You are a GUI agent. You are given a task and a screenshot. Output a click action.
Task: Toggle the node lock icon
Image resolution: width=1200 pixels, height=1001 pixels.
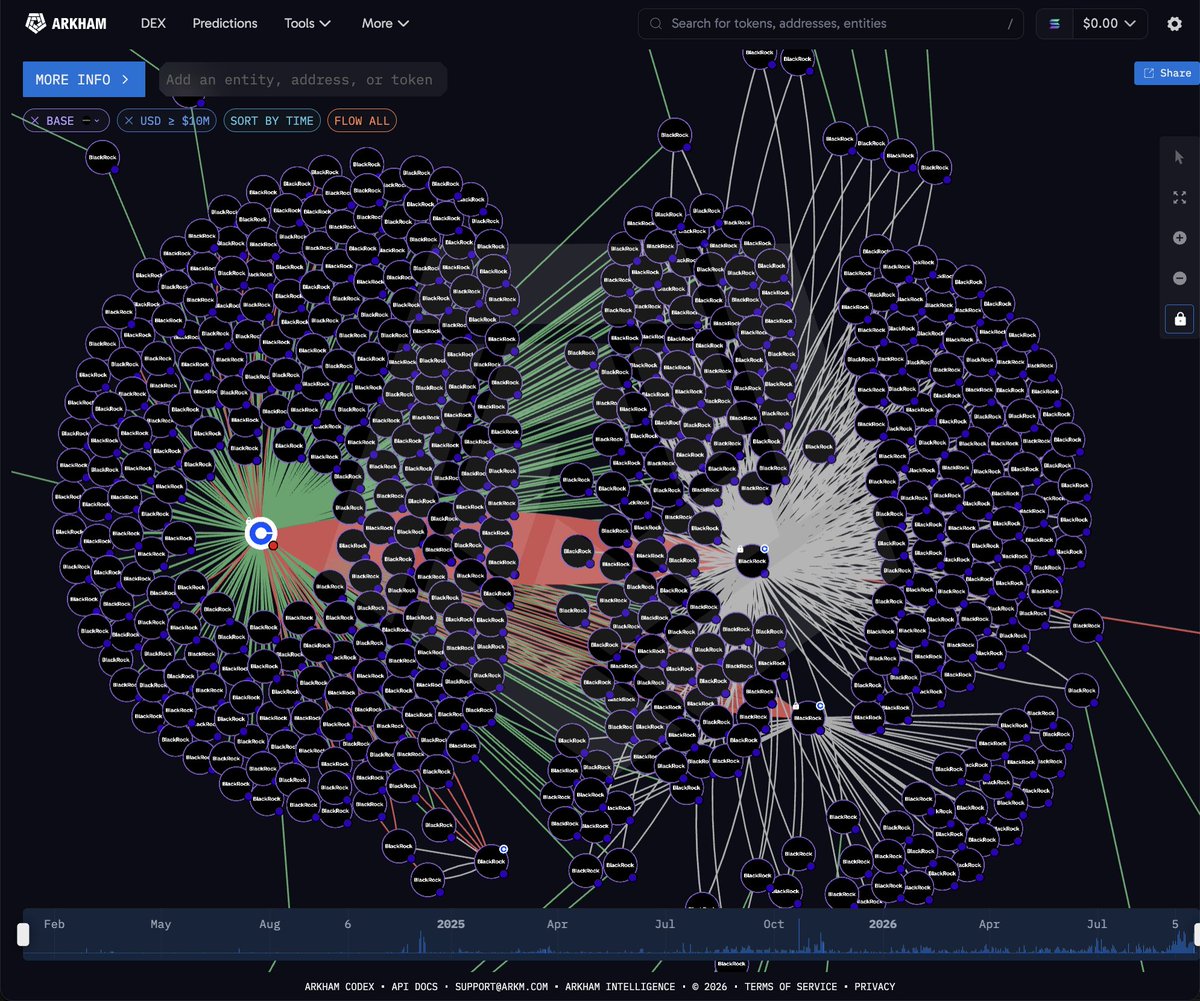[1180, 319]
